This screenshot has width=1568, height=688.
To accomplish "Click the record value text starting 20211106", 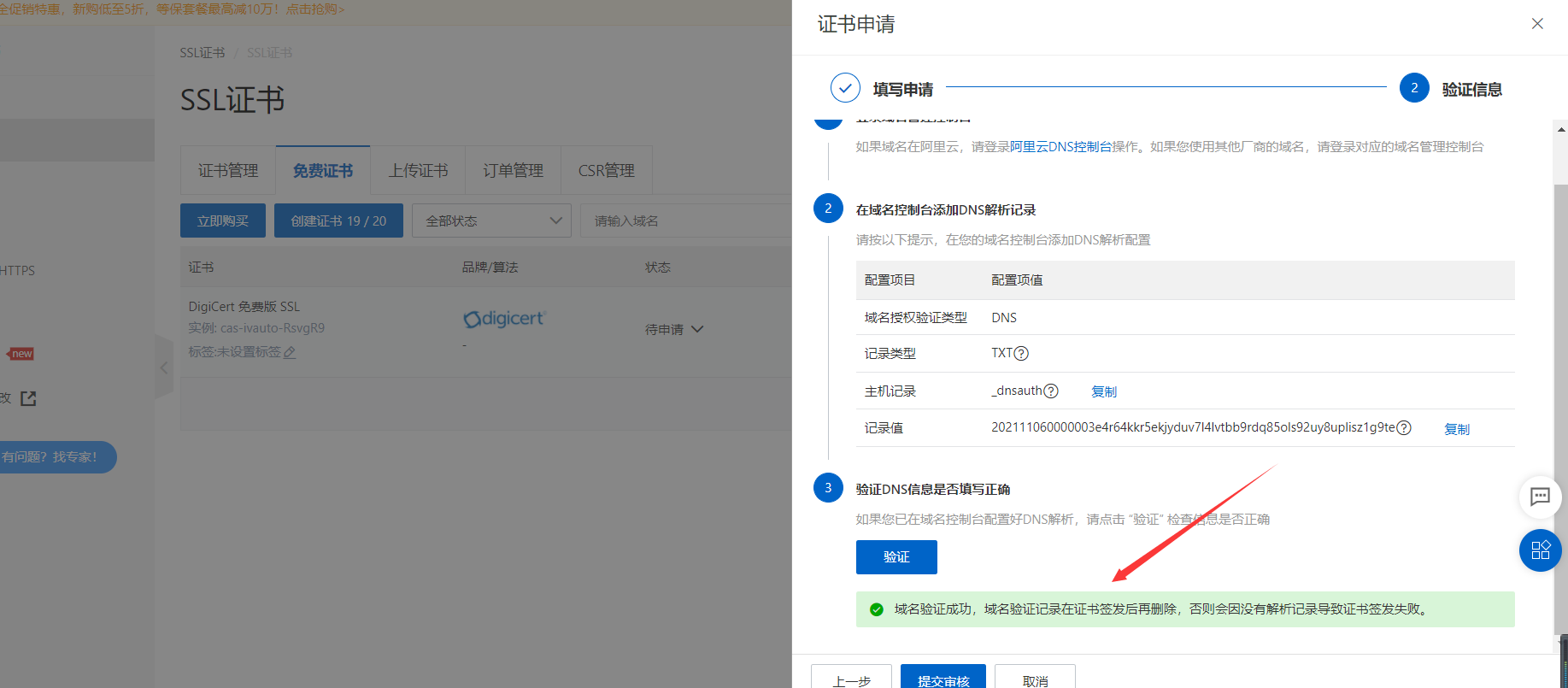I will click(x=1193, y=427).
